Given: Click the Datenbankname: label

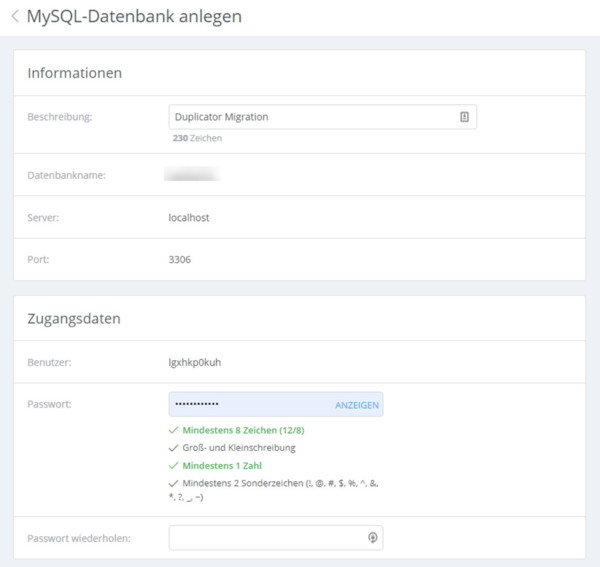Looking at the screenshot, I should (x=66, y=175).
